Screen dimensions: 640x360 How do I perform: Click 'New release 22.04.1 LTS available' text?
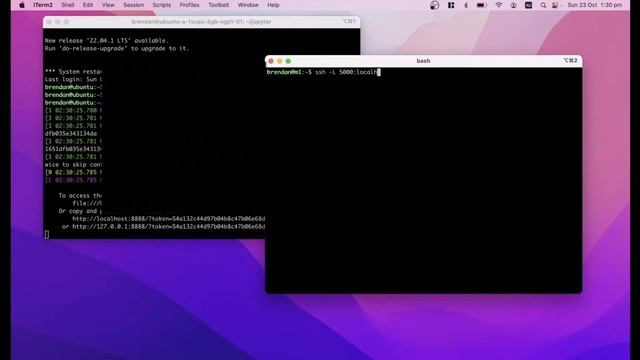click(x=106, y=41)
